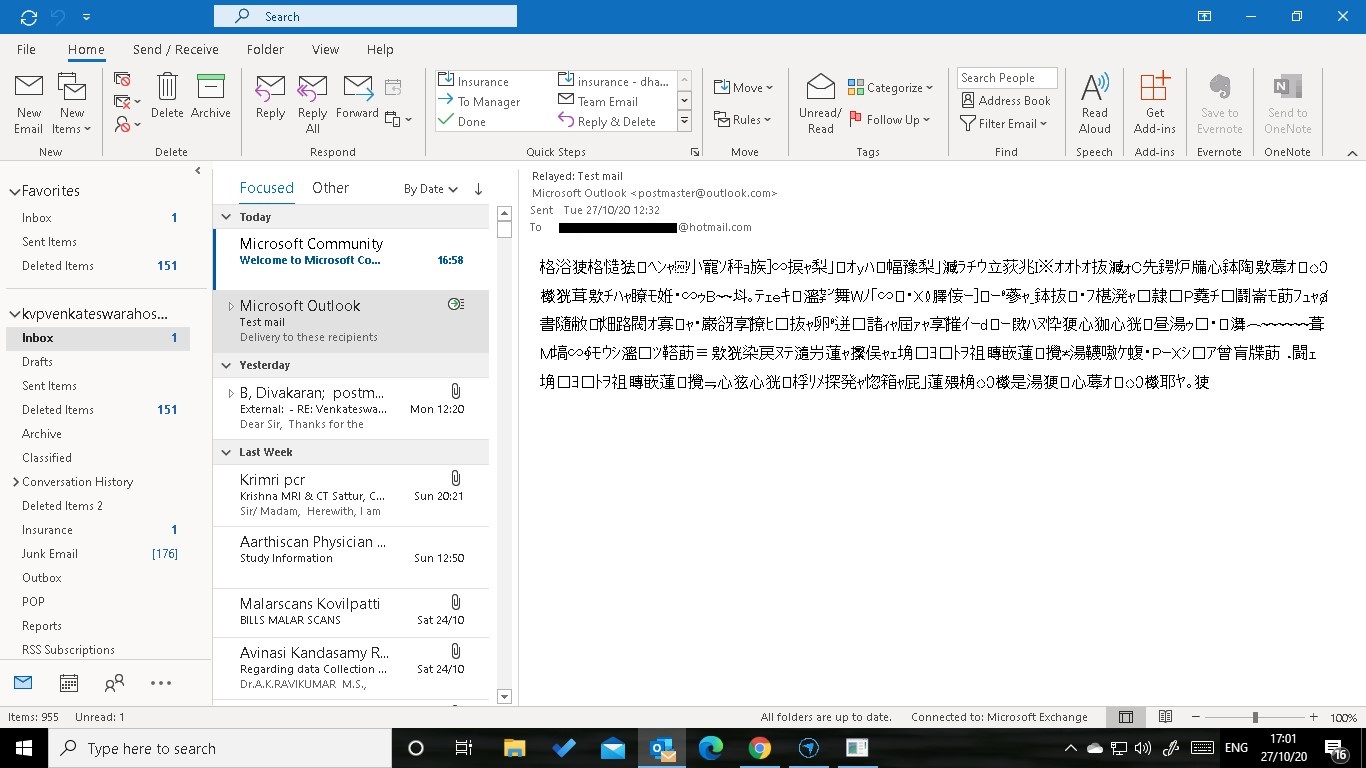Switch to the Send / Receive tab

(176, 49)
